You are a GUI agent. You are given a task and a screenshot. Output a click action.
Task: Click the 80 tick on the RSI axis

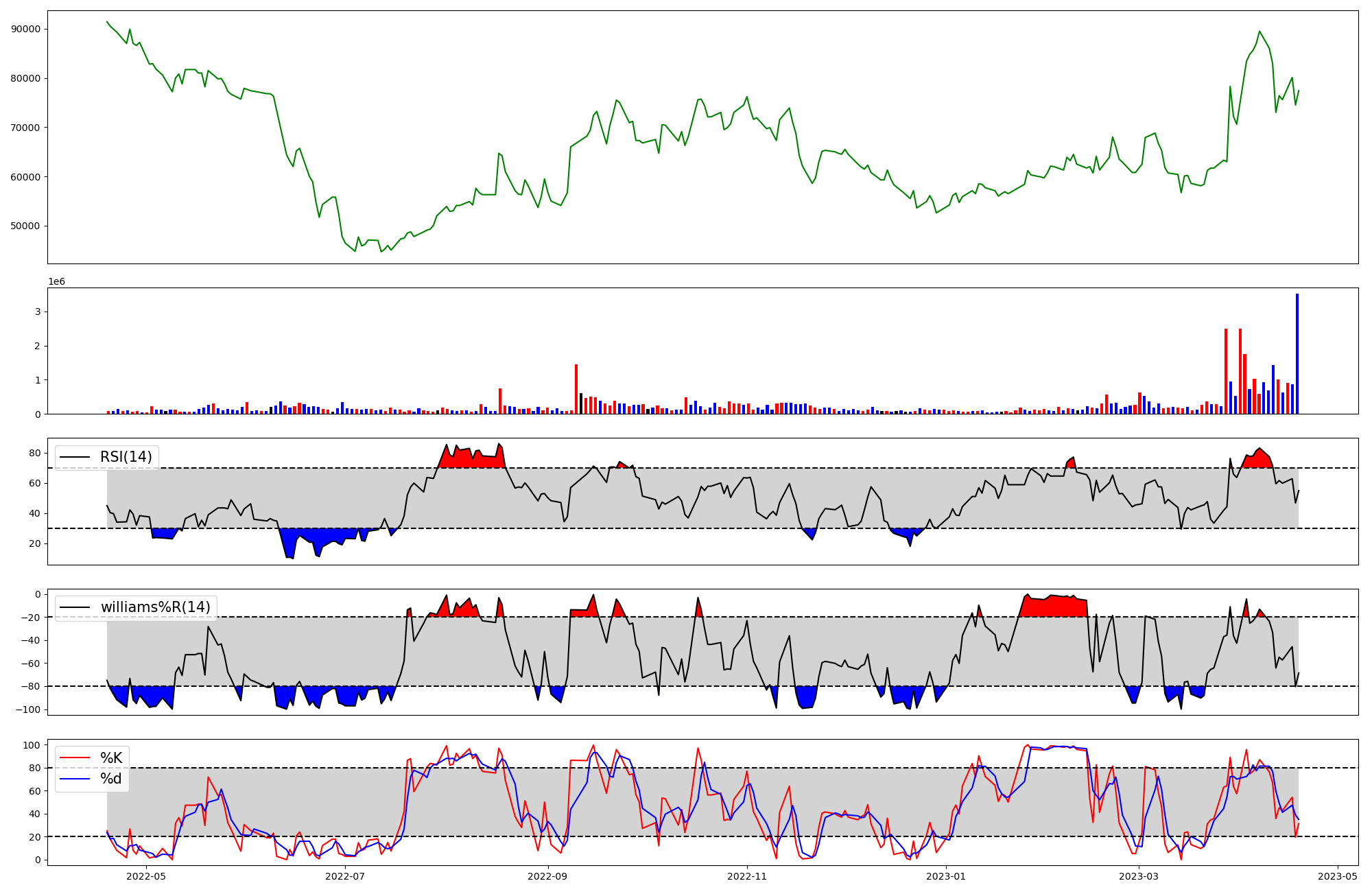[x=35, y=454]
